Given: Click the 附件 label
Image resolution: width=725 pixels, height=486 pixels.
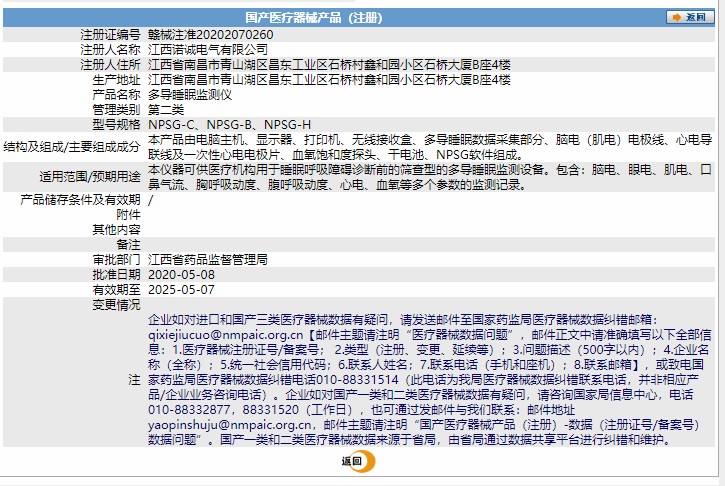Looking at the screenshot, I should pos(128,215).
